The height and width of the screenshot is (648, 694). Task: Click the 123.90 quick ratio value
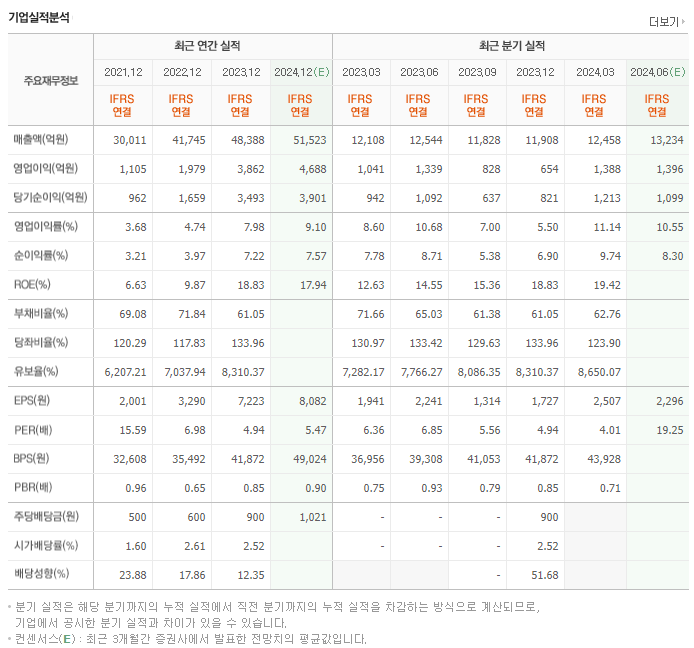click(x=604, y=343)
